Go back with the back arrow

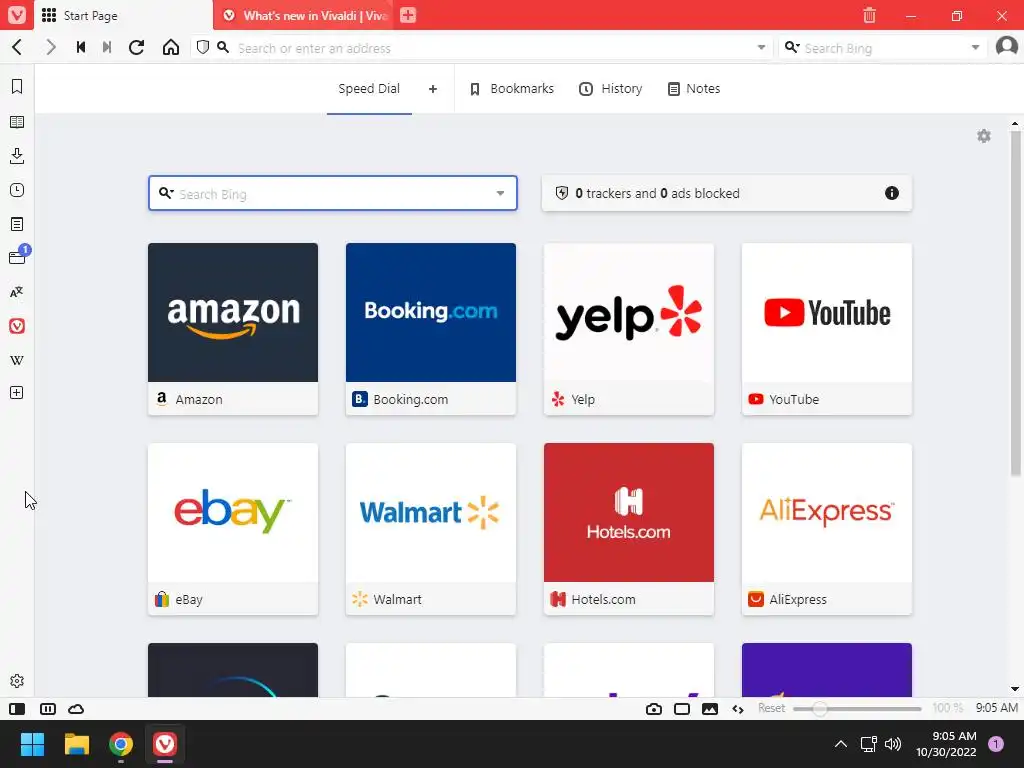[x=18, y=48]
